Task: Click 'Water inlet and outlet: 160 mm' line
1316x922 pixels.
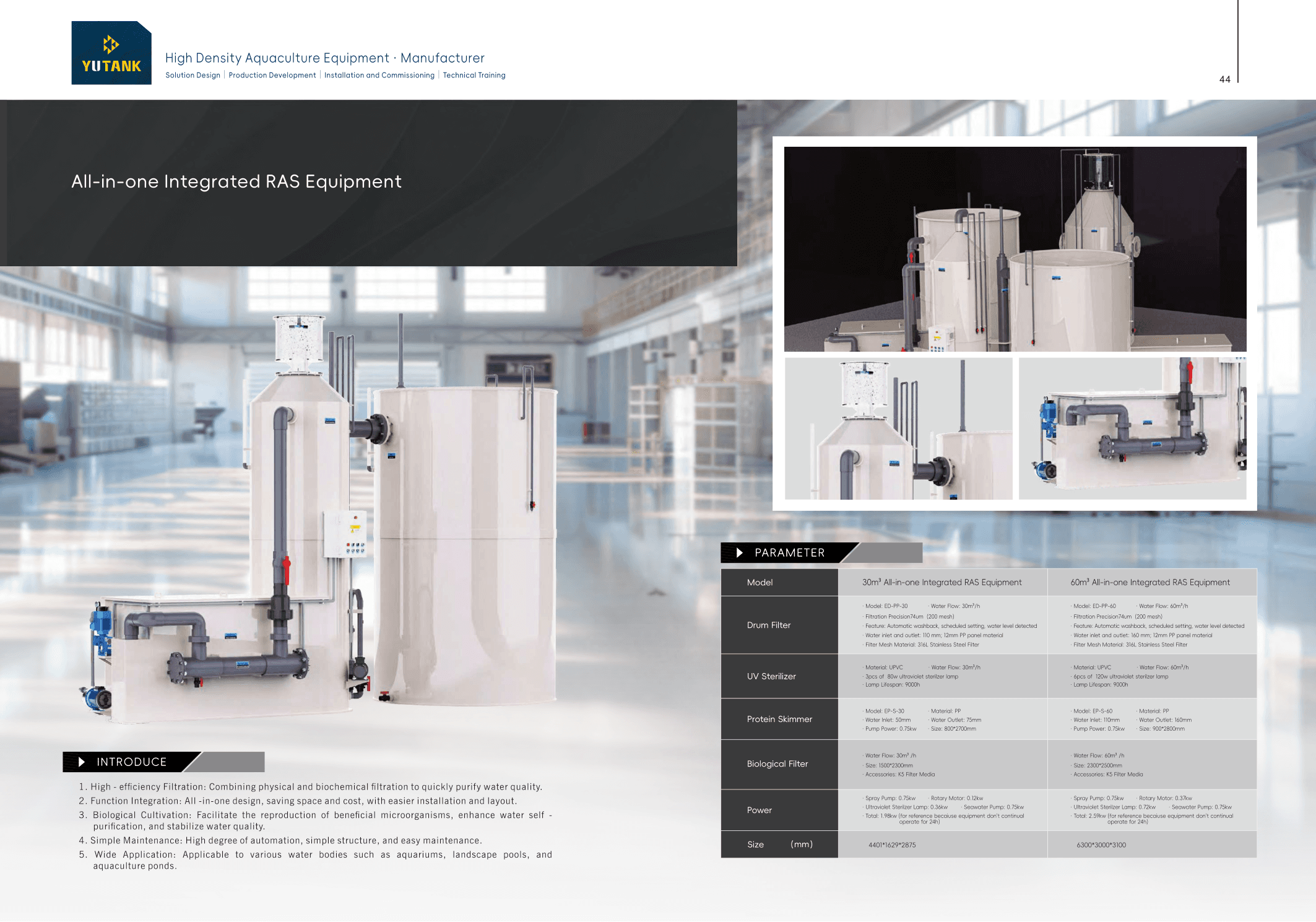Action: (1142, 635)
